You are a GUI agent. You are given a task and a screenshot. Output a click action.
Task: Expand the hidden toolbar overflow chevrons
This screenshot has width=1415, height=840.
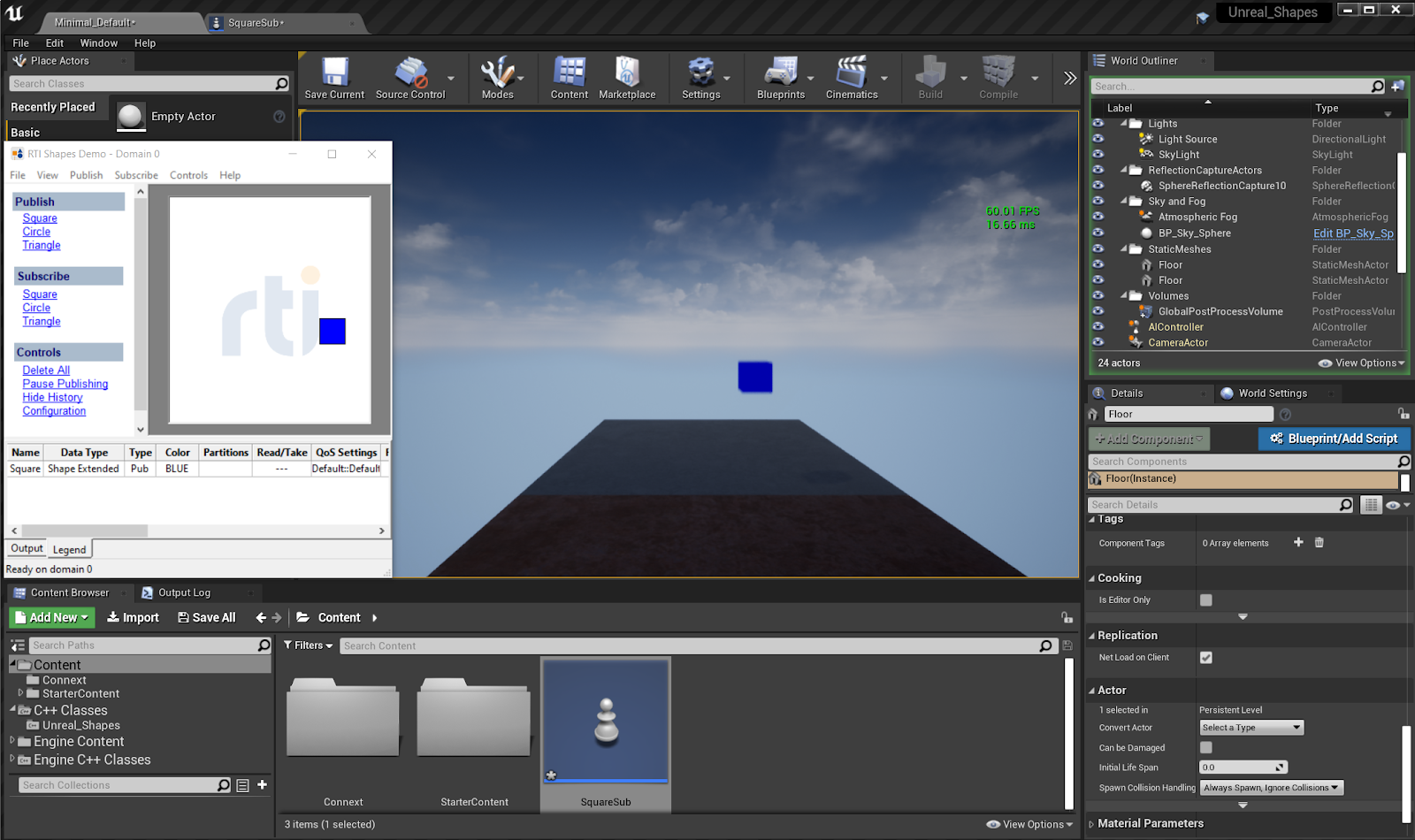[1070, 78]
